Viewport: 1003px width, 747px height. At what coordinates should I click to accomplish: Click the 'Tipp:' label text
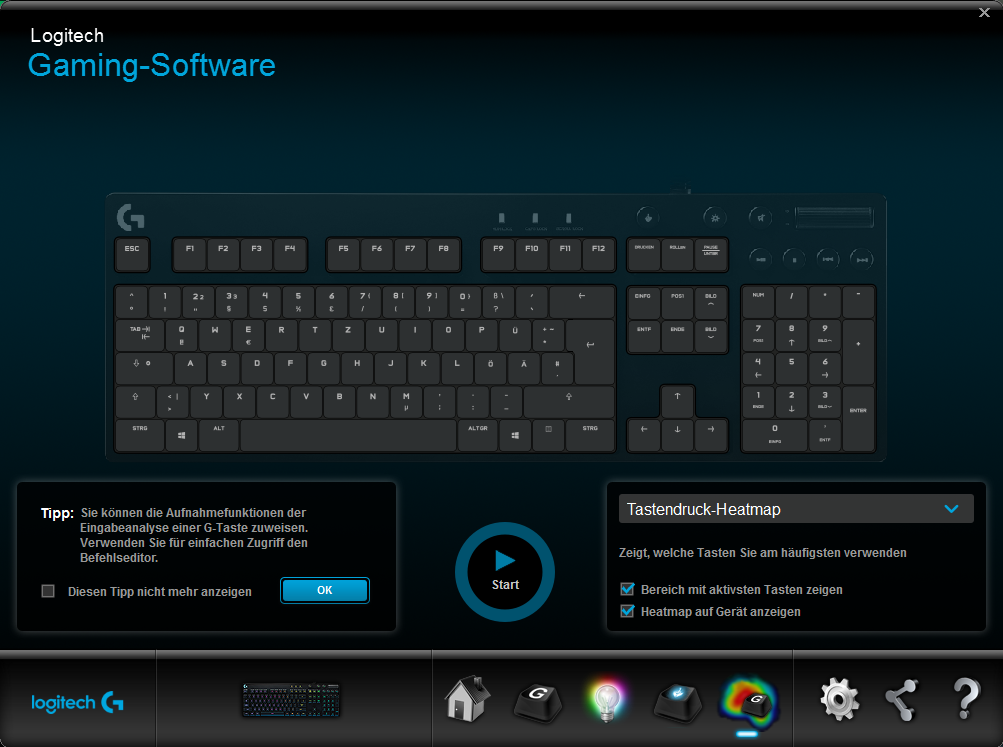click(58, 513)
